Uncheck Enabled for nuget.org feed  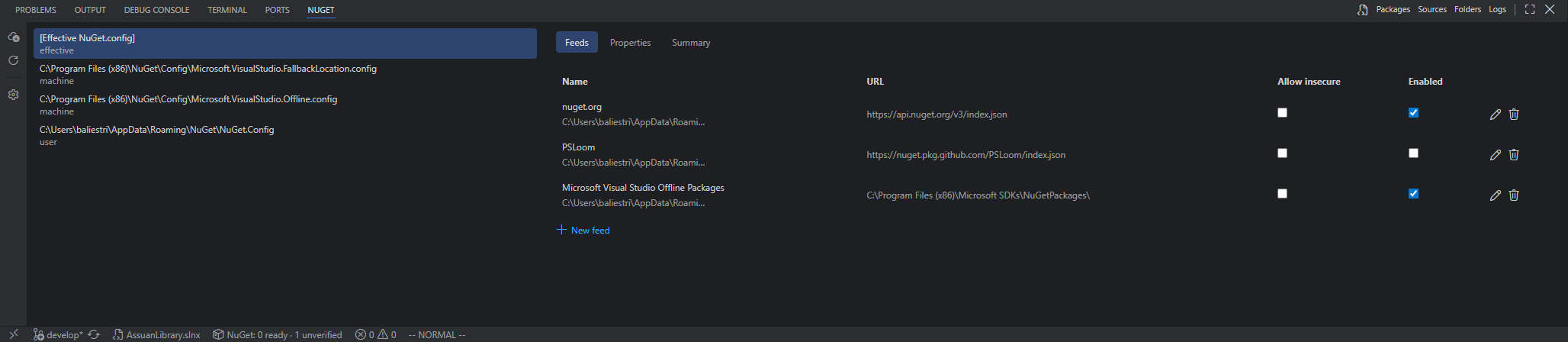[x=1413, y=113]
